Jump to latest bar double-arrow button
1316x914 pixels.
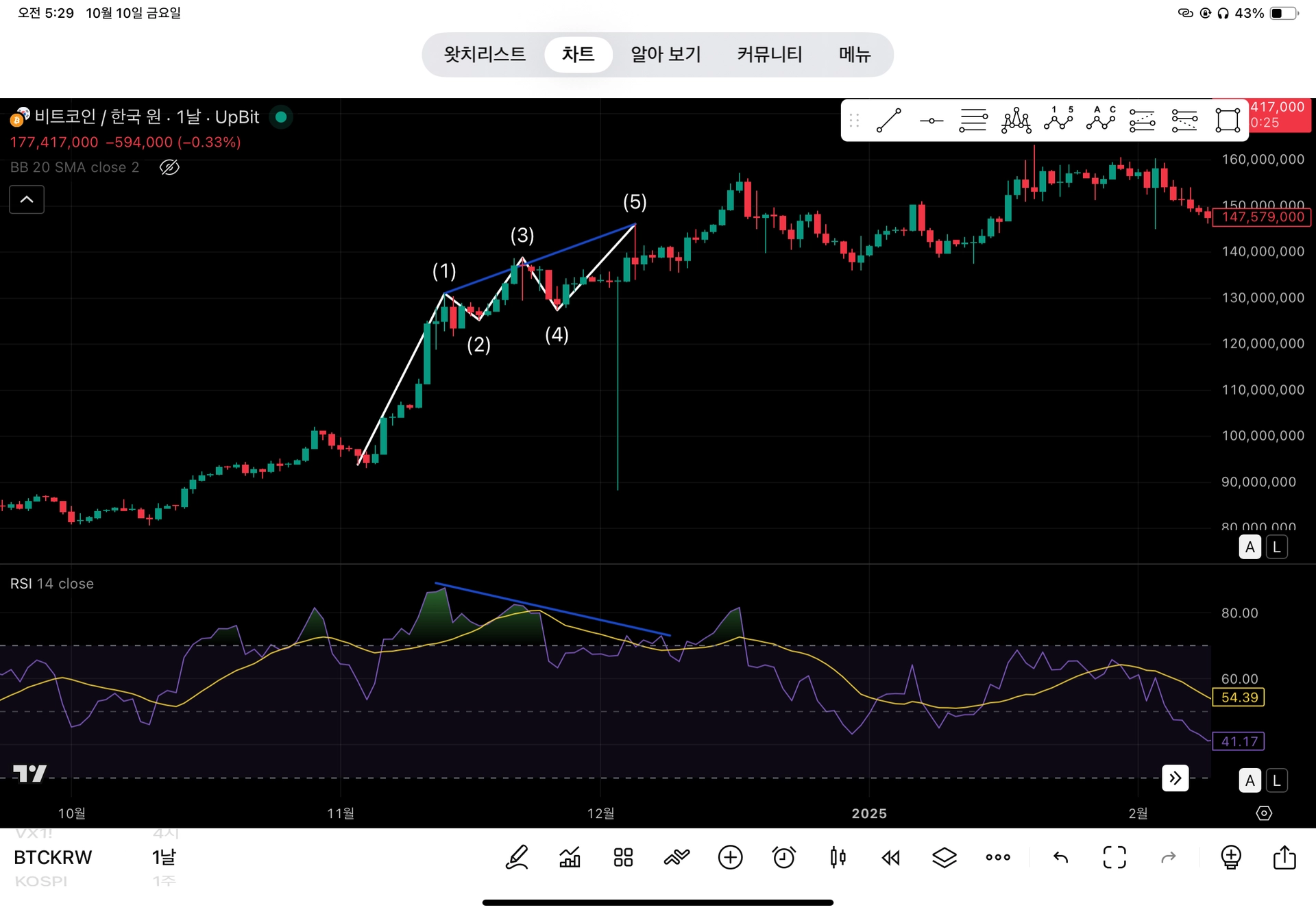1175,778
